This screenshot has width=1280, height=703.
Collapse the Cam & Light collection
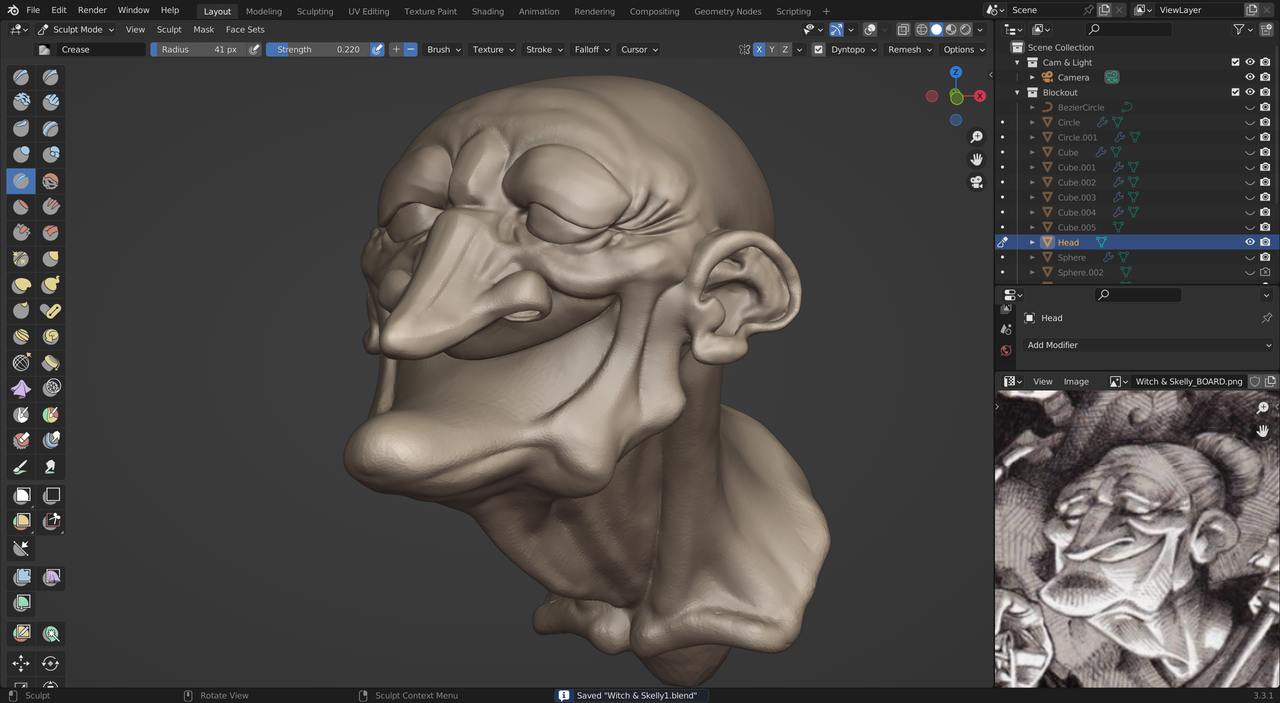click(x=1018, y=62)
